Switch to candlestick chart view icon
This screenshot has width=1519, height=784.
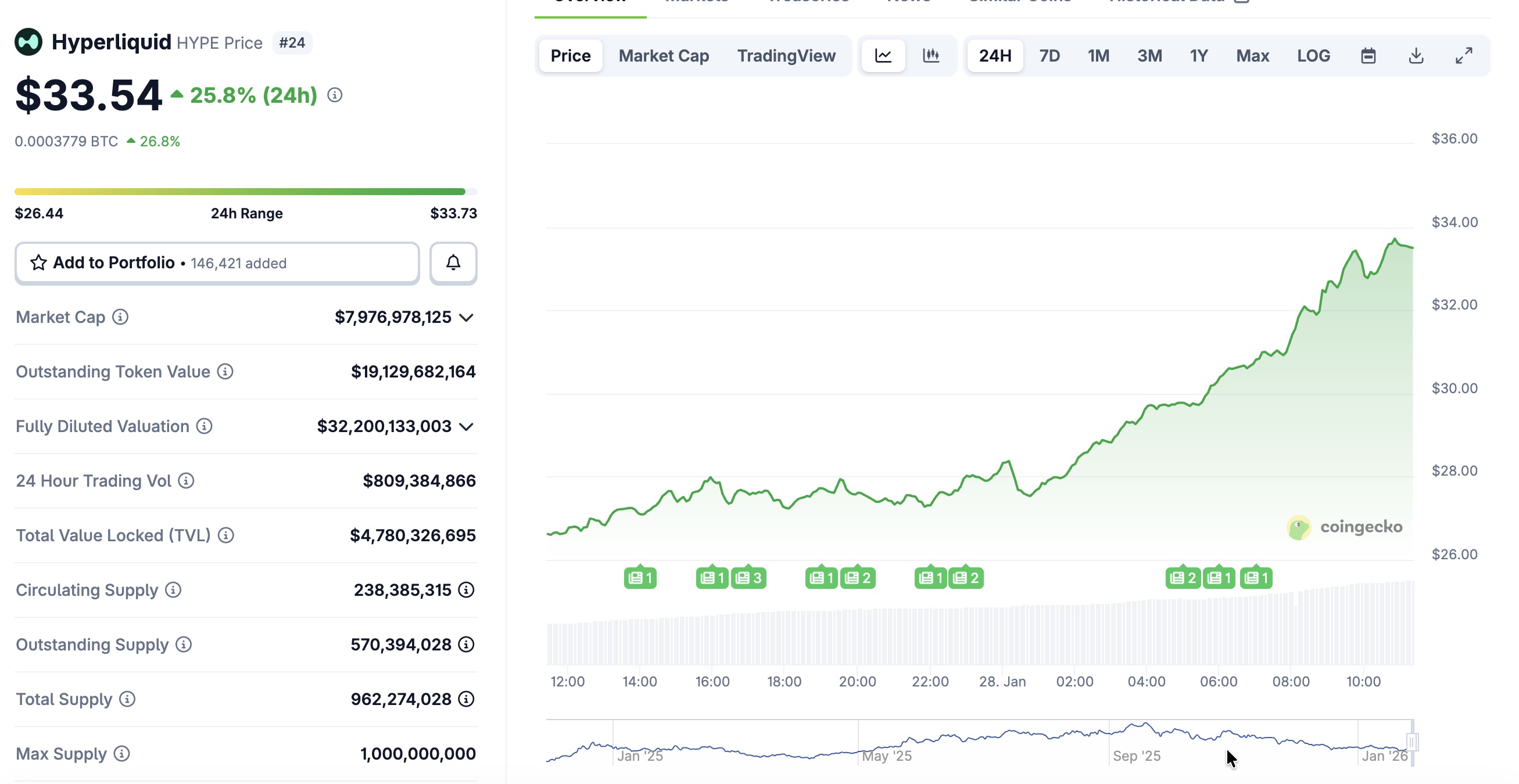[930, 55]
